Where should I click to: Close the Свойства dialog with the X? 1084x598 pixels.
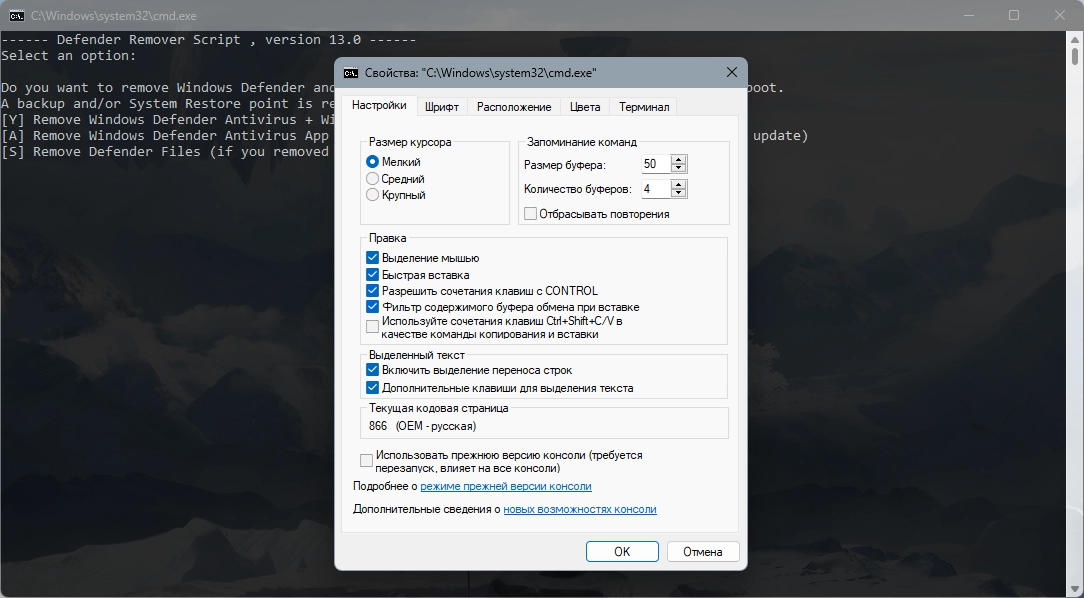click(731, 73)
